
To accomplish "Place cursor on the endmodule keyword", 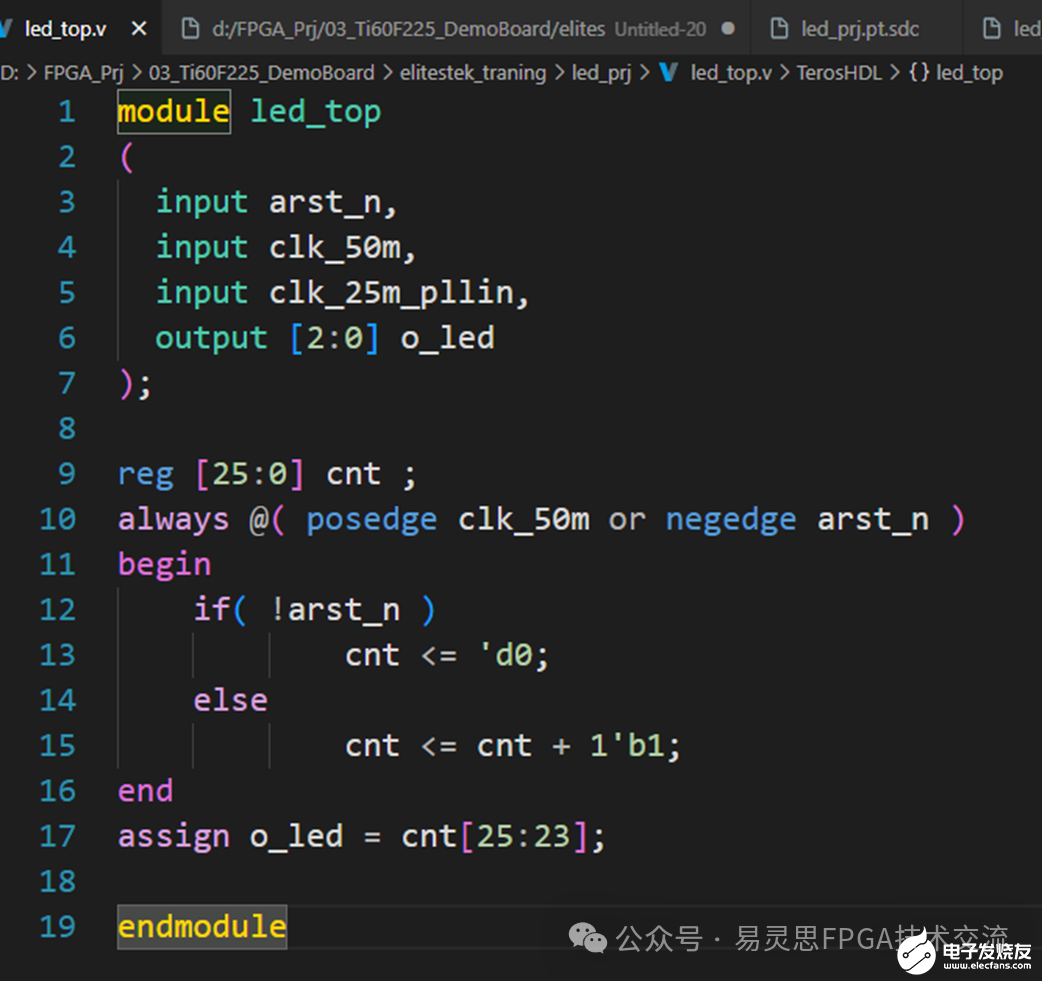I will pyautogui.click(x=201, y=926).
